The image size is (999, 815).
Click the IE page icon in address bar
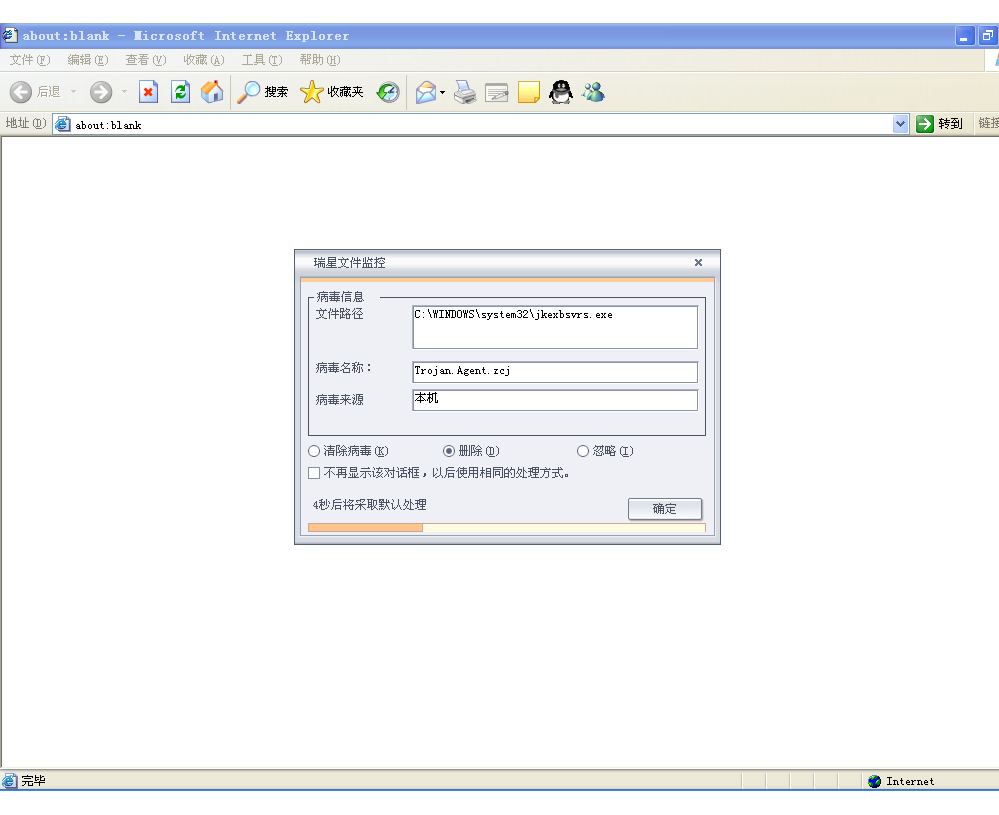click(62, 124)
